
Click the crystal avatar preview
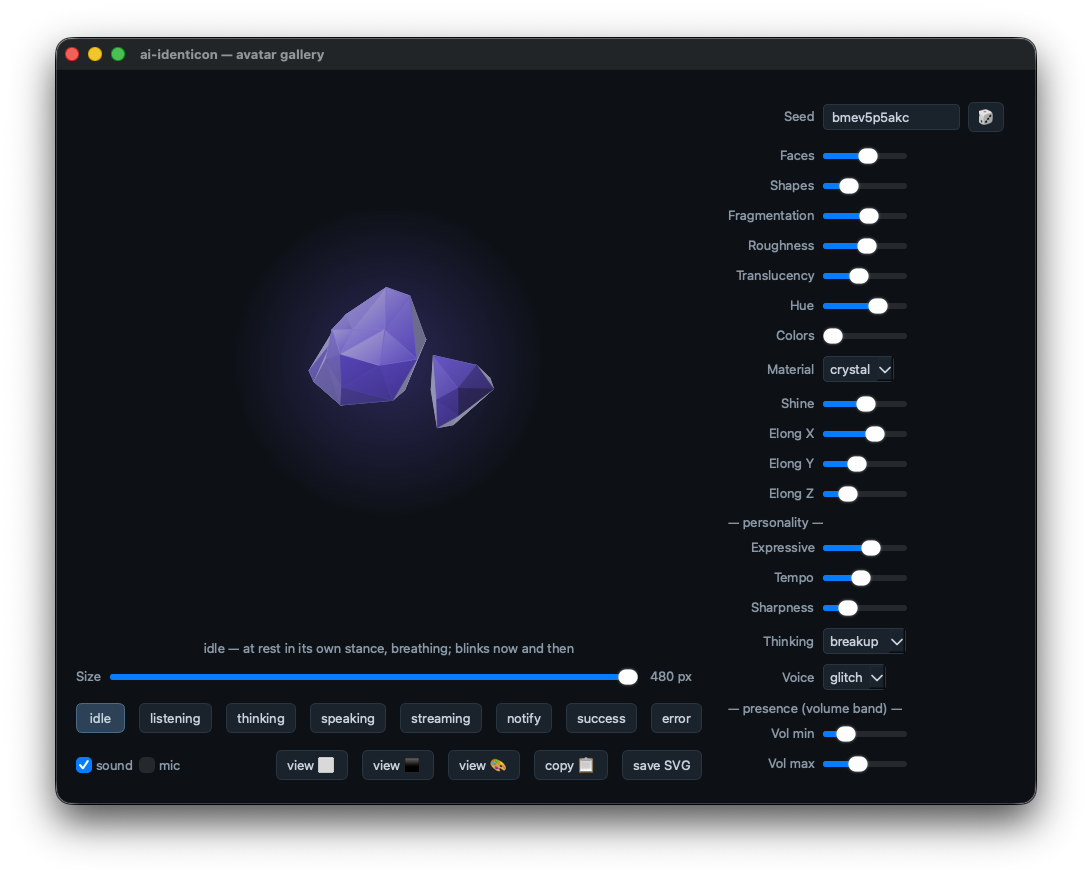click(400, 358)
